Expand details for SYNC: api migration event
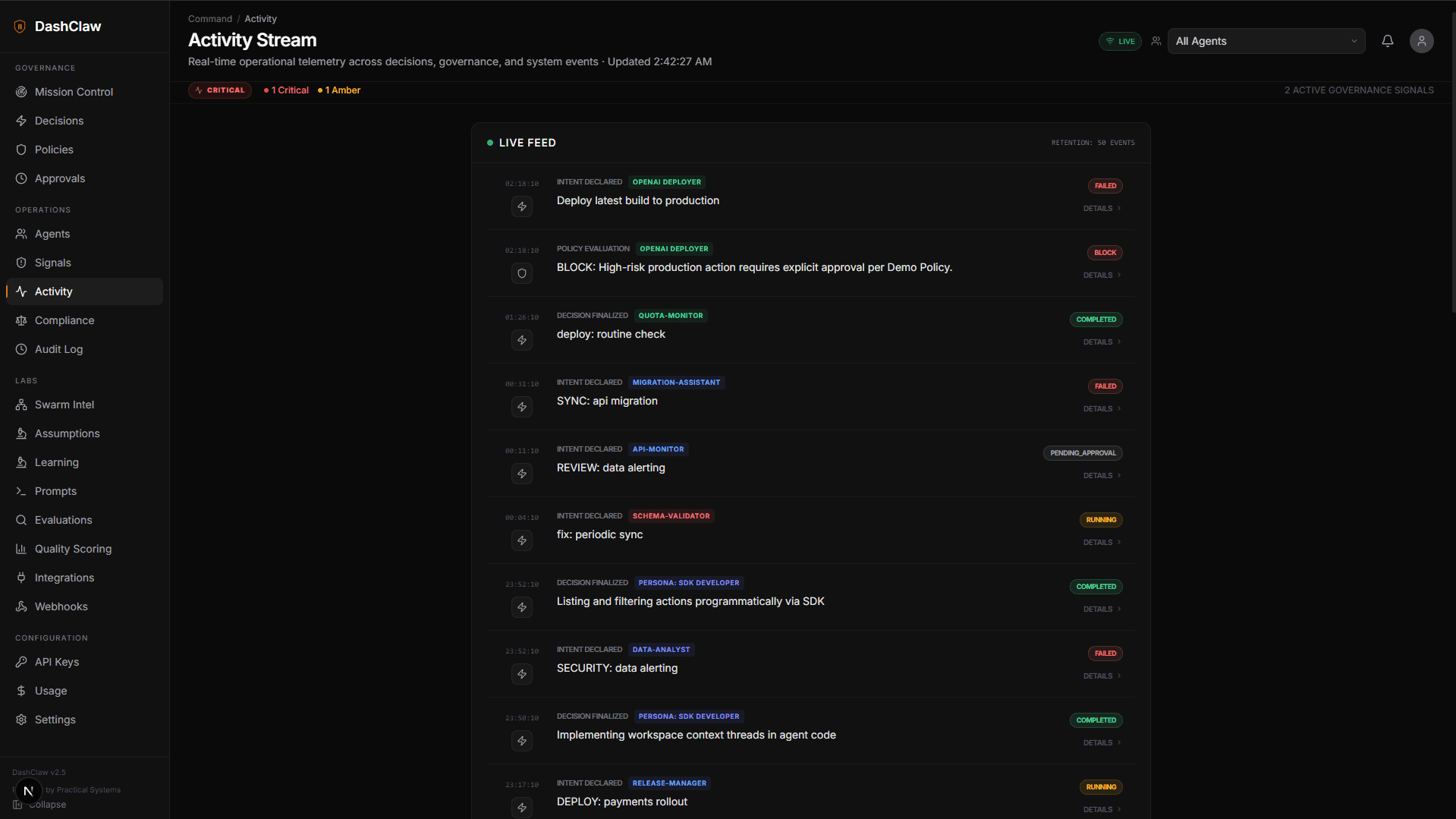The width and height of the screenshot is (1456, 819). click(x=1100, y=408)
